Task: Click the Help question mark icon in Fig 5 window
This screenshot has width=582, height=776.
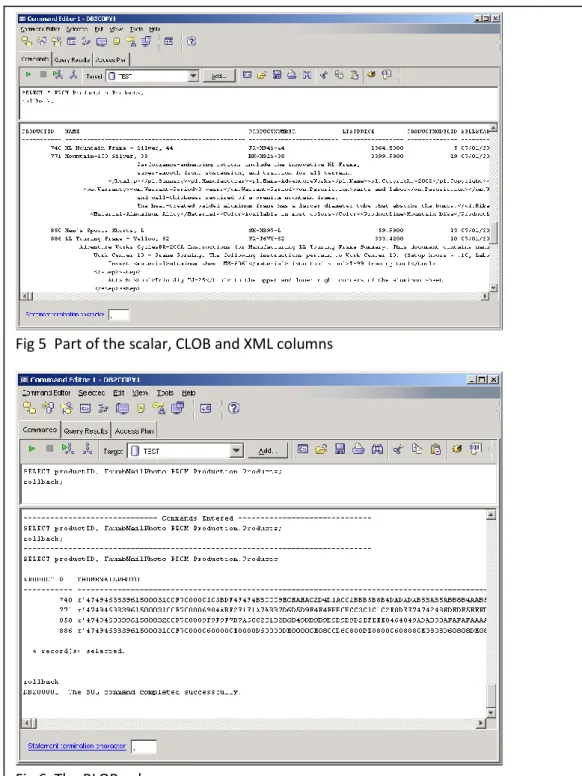Action: coord(192,42)
